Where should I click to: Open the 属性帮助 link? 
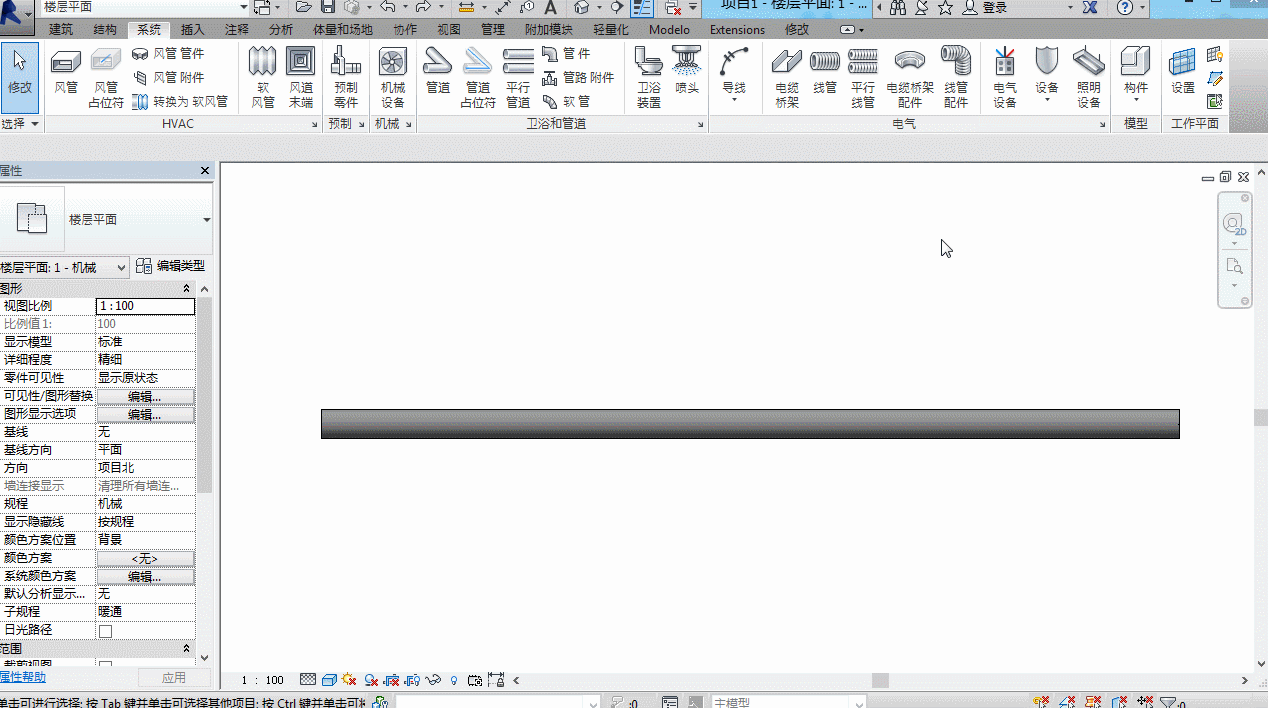23,678
